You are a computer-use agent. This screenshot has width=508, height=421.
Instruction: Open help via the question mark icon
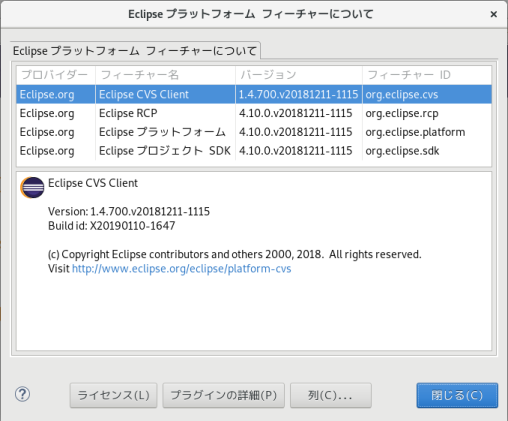click(22, 394)
